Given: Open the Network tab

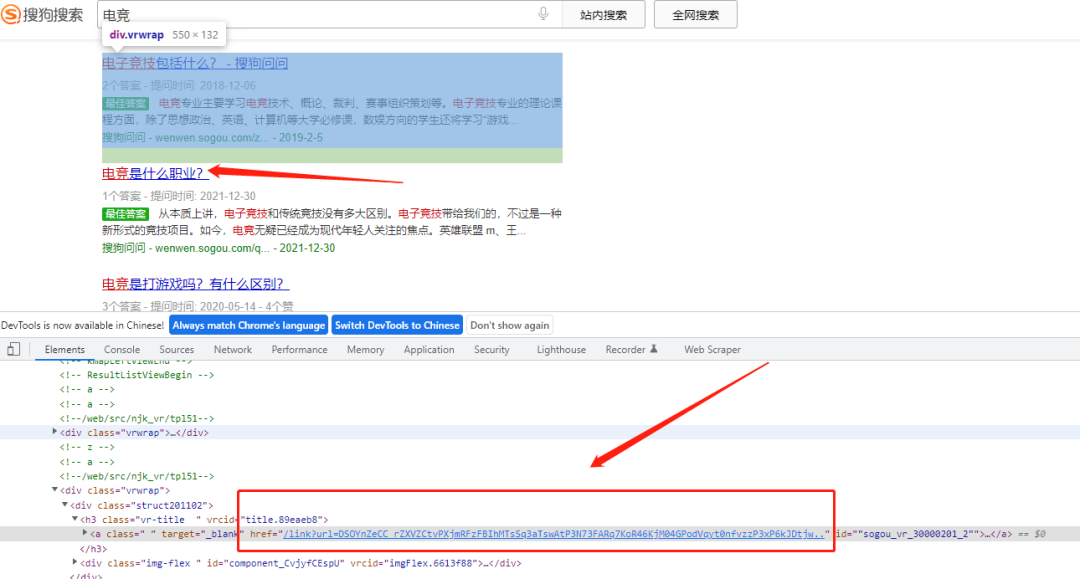Looking at the screenshot, I should [233, 350].
